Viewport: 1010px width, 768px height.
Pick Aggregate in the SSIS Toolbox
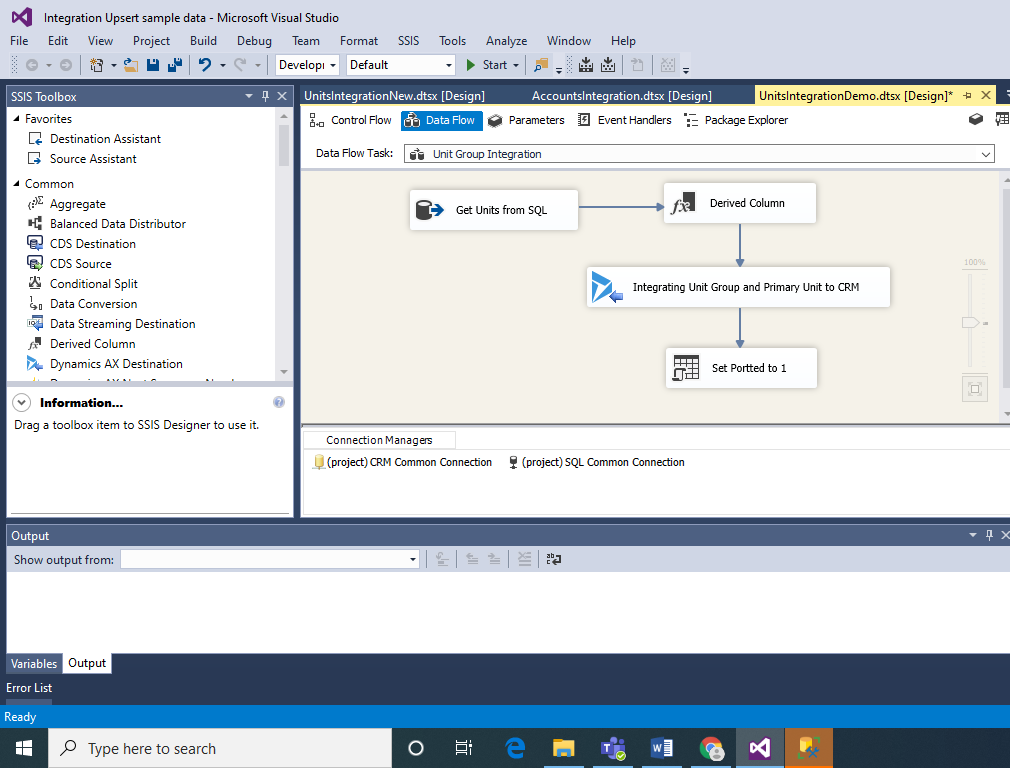point(77,204)
